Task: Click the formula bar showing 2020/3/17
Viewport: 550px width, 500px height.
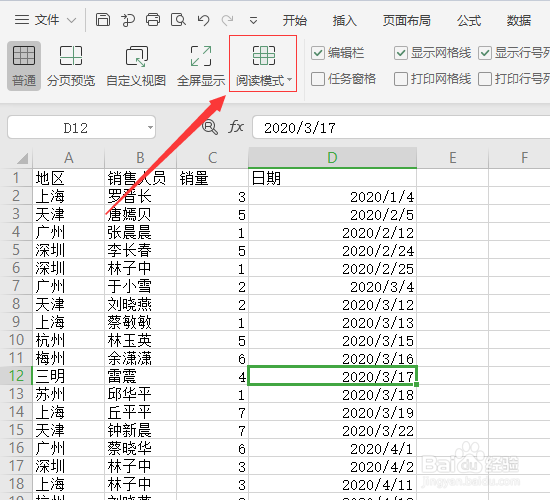Action: [x=401, y=128]
